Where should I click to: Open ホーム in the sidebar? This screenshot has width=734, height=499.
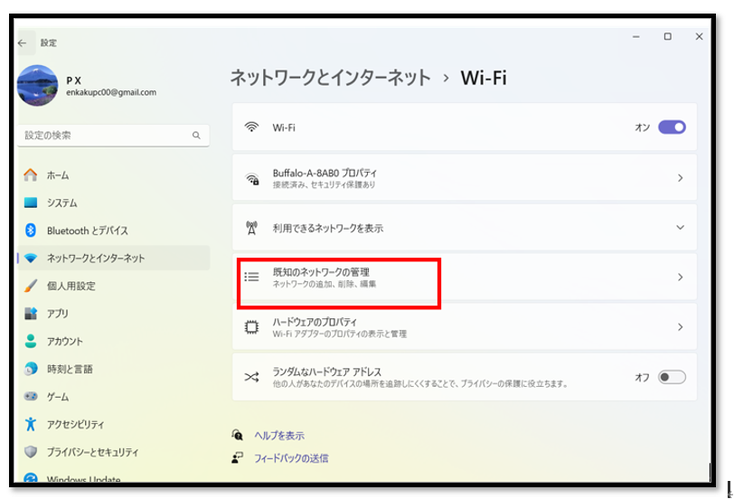[x=113, y=175]
